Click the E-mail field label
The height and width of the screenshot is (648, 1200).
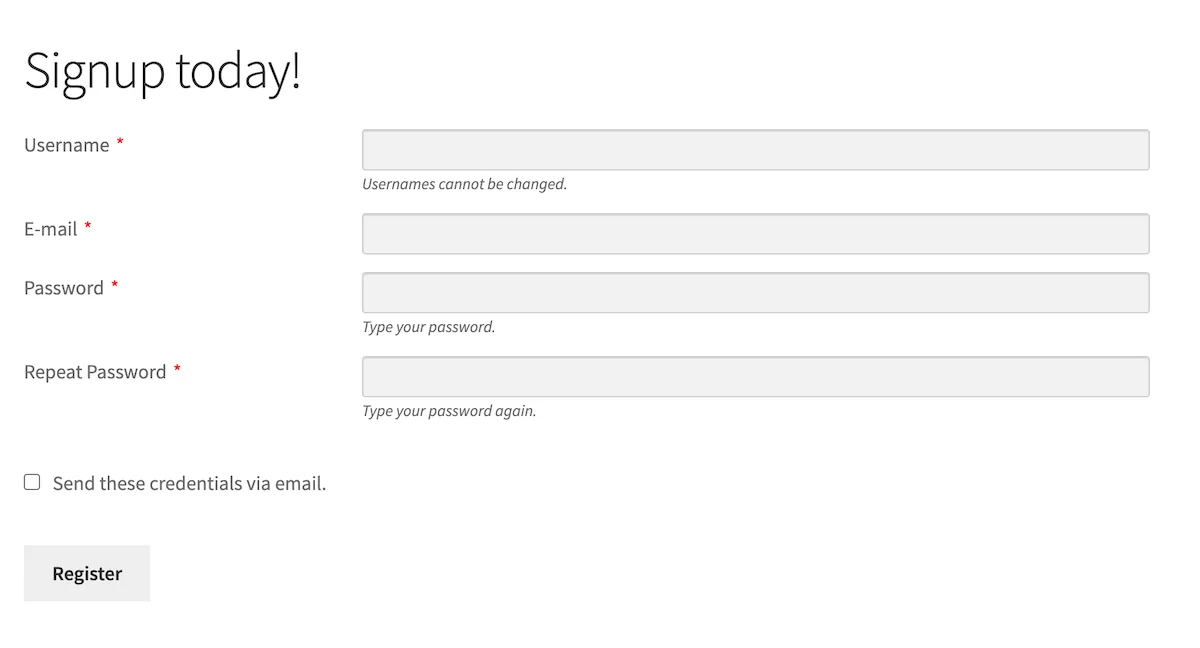(x=50, y=229)
